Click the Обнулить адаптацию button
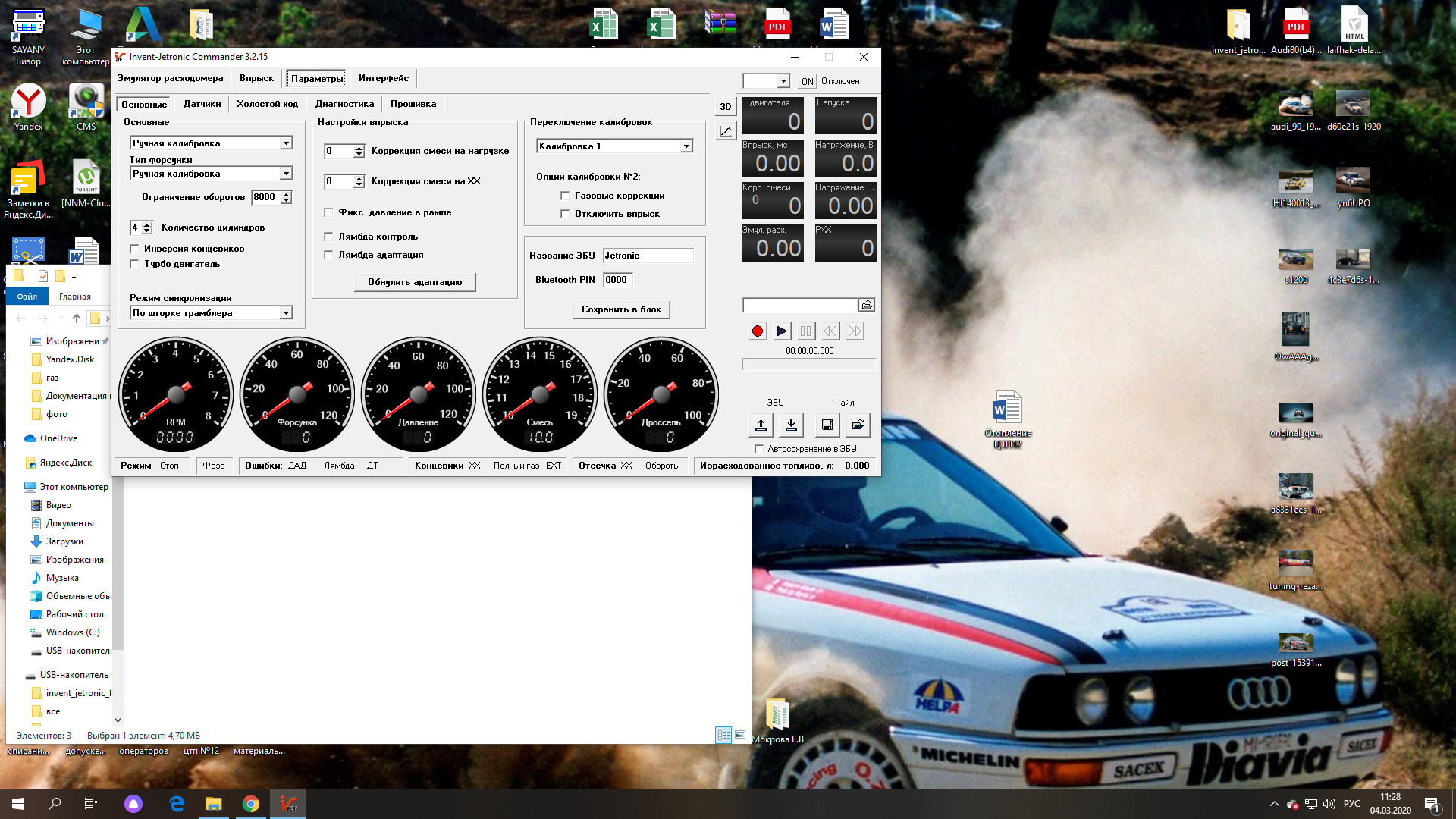The width and height of the screenshot is (1456, 819). (x=415, y=282)
